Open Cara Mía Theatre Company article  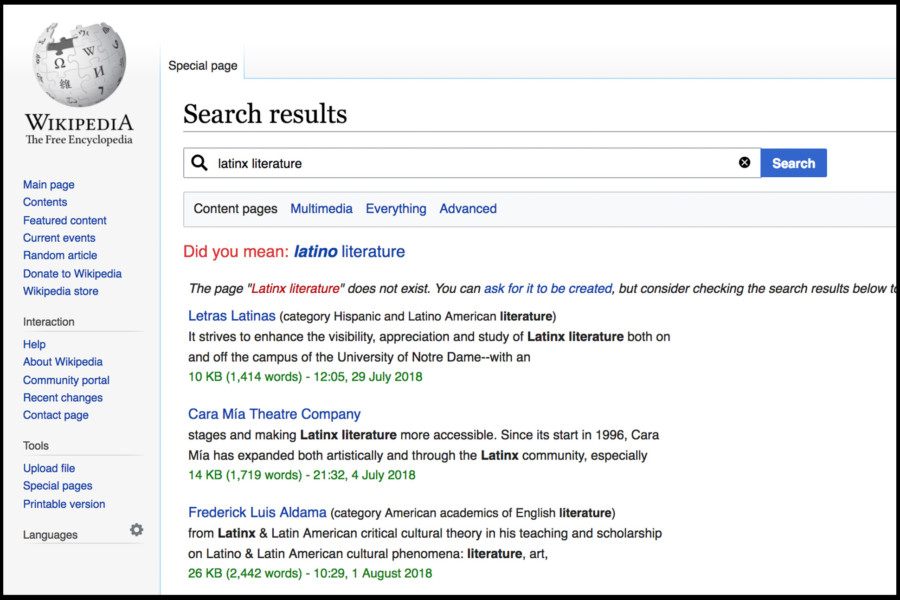(274, 414)
